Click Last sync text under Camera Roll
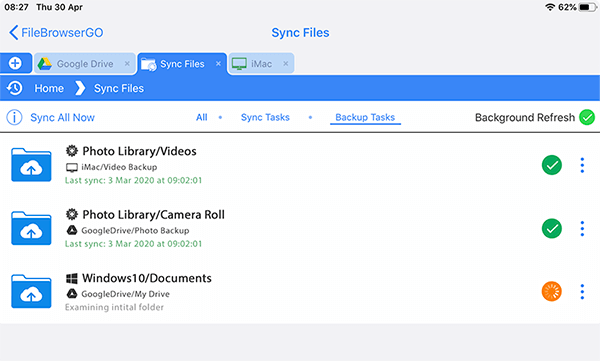 [133, 244]
